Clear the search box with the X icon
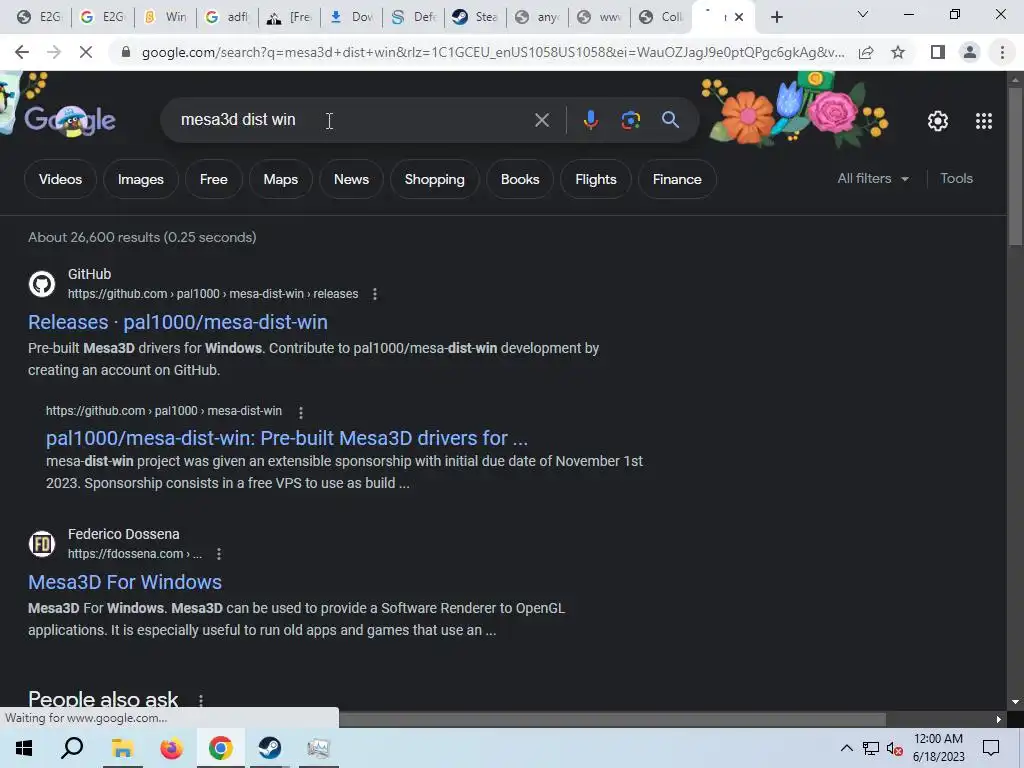 pos(541,120)
